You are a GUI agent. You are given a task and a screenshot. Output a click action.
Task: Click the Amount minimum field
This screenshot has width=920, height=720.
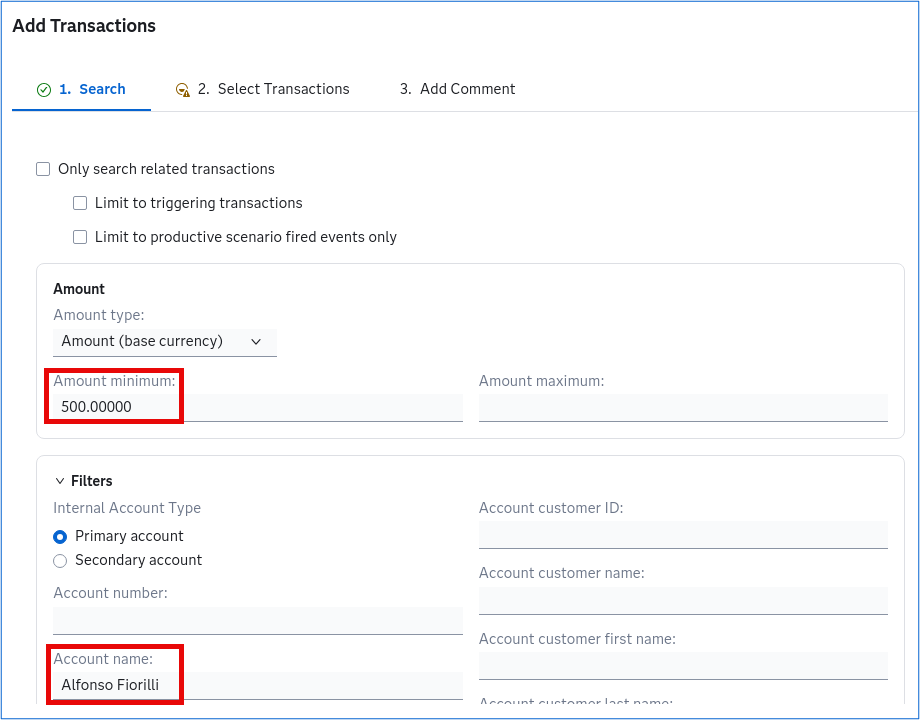pyautogui.click(x=258, y=407)
